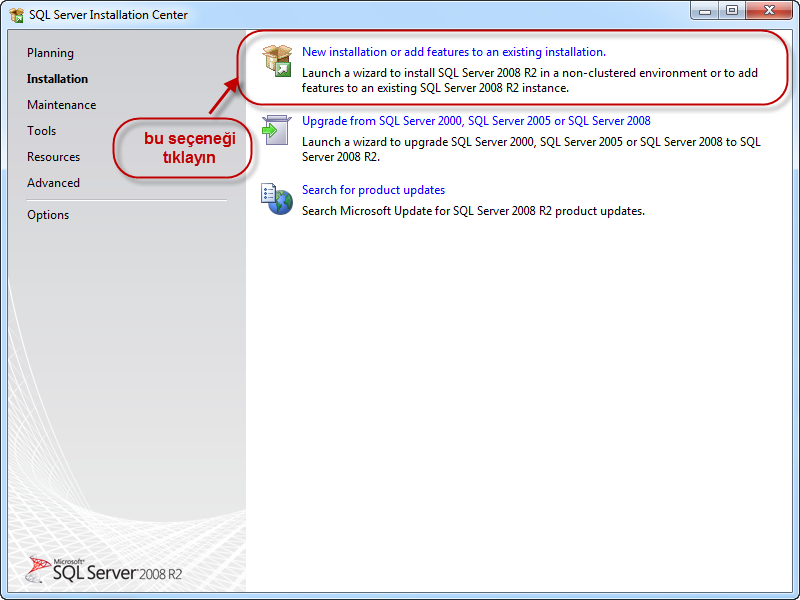This screenshot has width=800, height=600.
Task: Open Upgrade from SQL Server 2000 link
Action: pos(476,121)
